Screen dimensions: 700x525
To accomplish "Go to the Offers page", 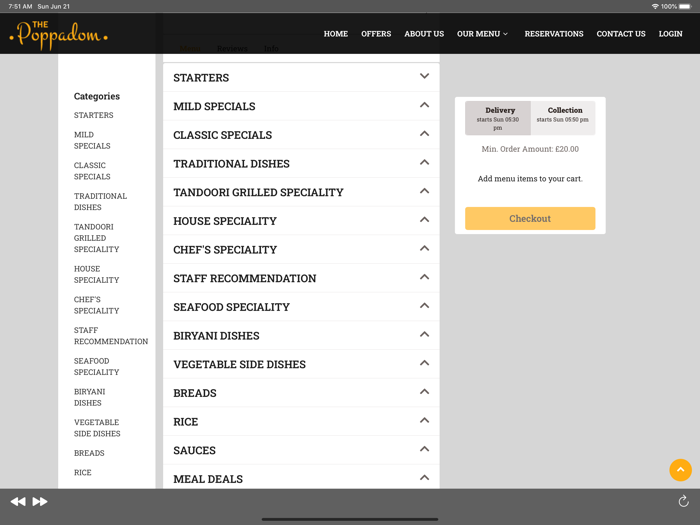I will (x=376, y=34).
